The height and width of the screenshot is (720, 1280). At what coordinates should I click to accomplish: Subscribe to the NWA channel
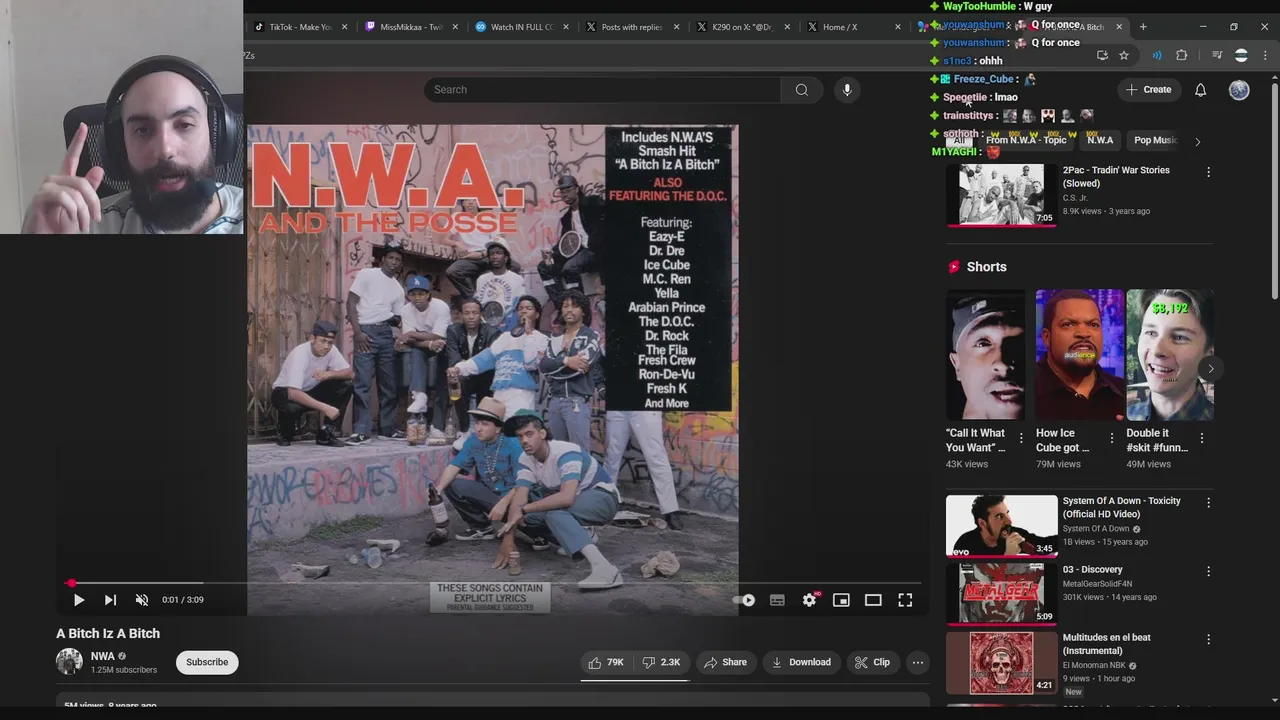[207, 662]
